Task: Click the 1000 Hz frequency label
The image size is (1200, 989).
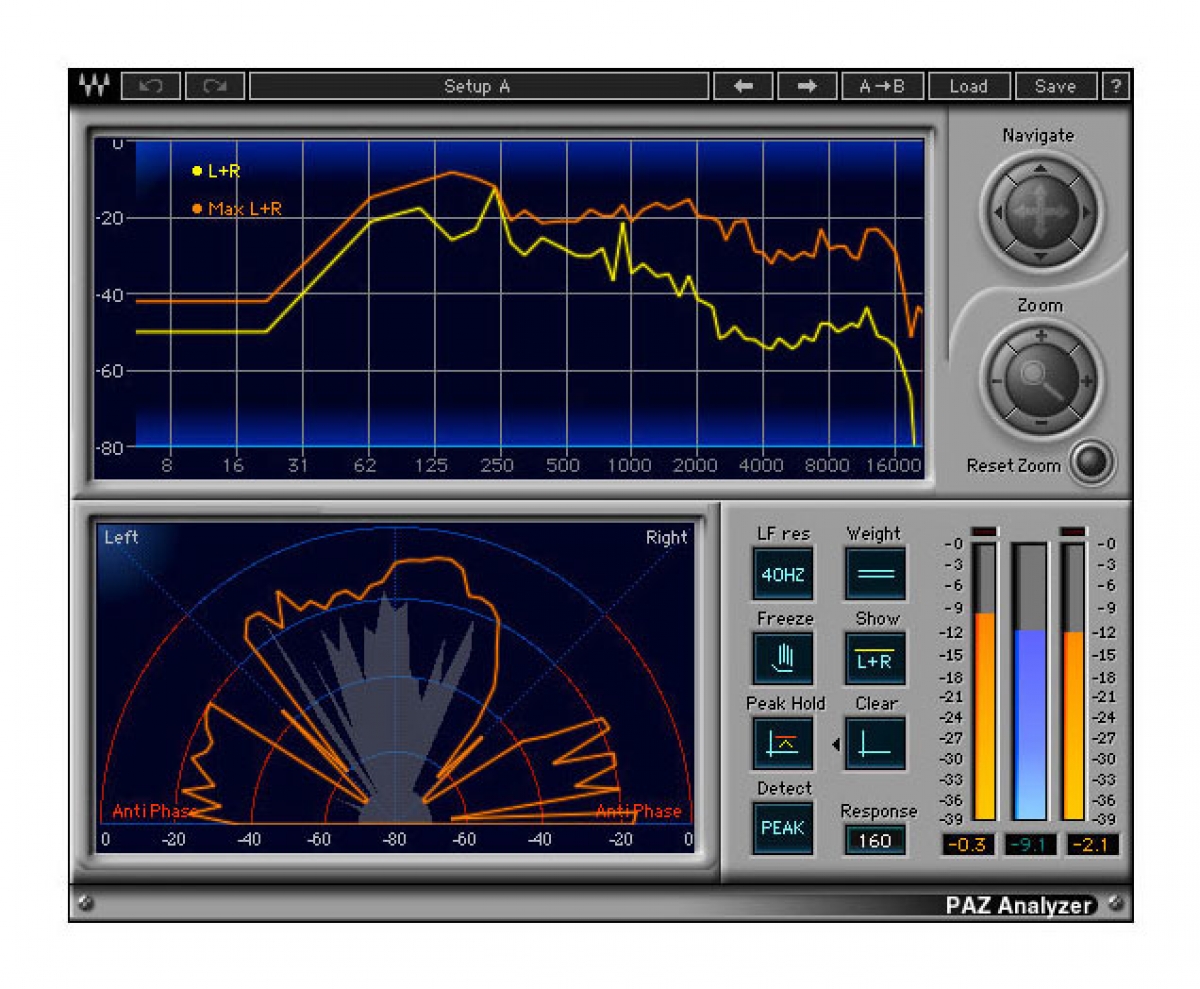Action: pyautogui.click(x=630, y=465)
